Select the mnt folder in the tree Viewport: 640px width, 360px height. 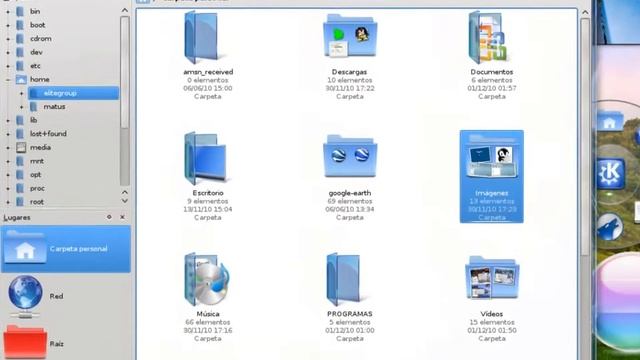coord(36,161)
